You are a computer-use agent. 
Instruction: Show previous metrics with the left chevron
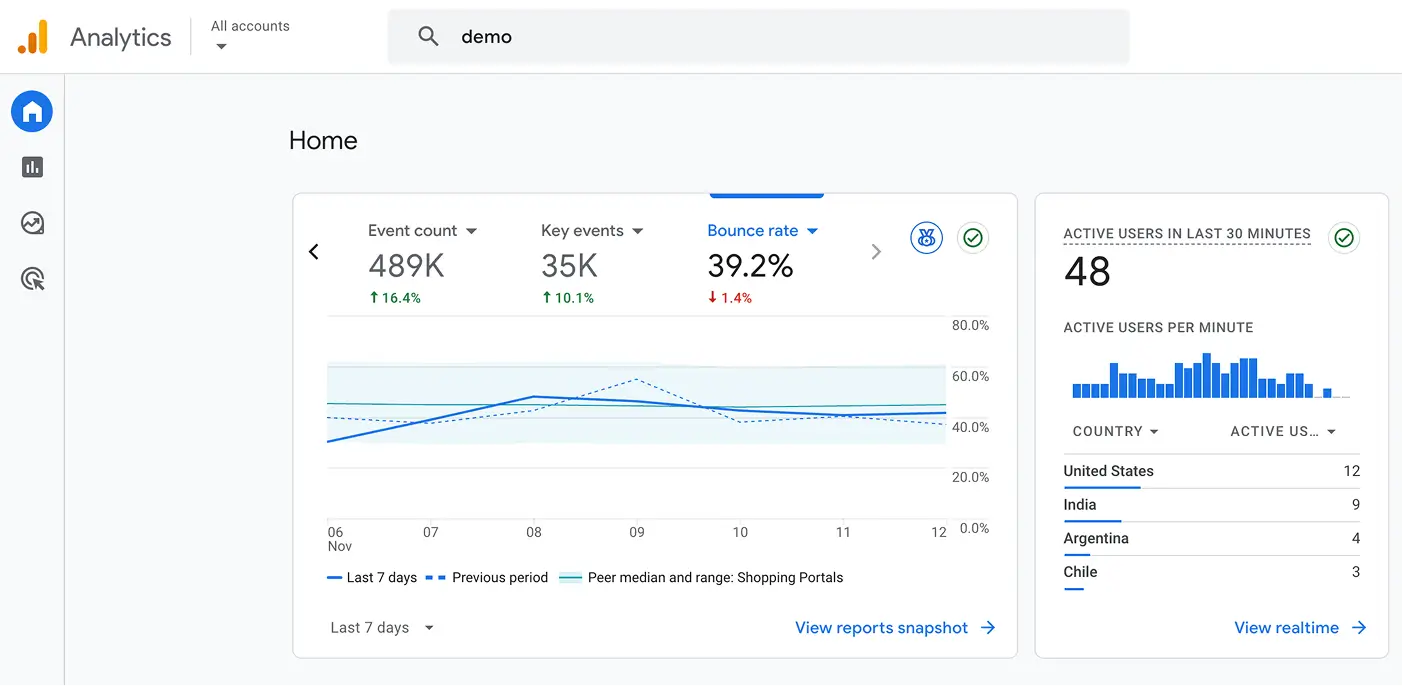[314, 251]
